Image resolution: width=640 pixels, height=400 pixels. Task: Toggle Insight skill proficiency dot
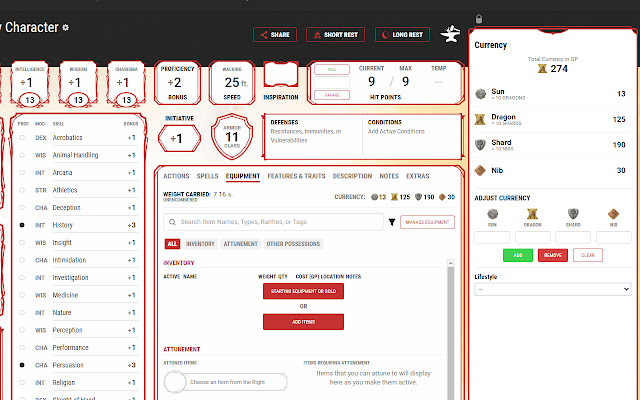click(x=22, y=242)
